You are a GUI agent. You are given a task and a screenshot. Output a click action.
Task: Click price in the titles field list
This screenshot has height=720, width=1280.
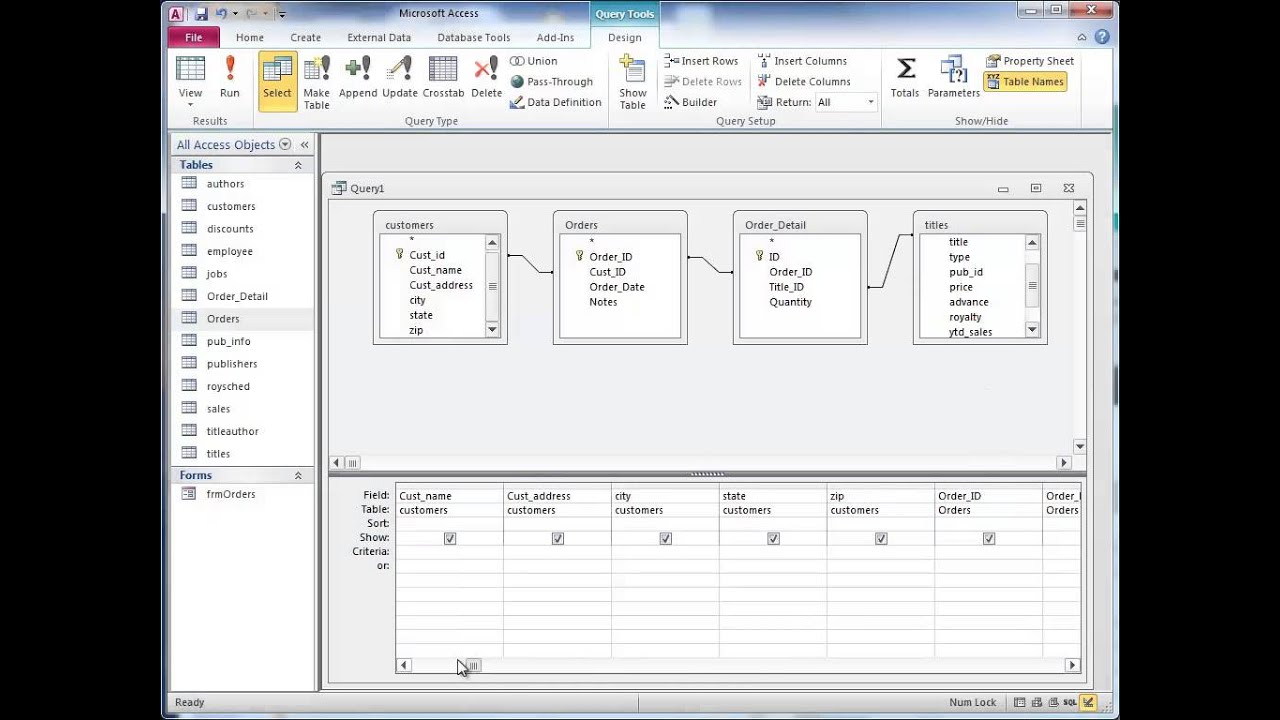pos(960,287)
